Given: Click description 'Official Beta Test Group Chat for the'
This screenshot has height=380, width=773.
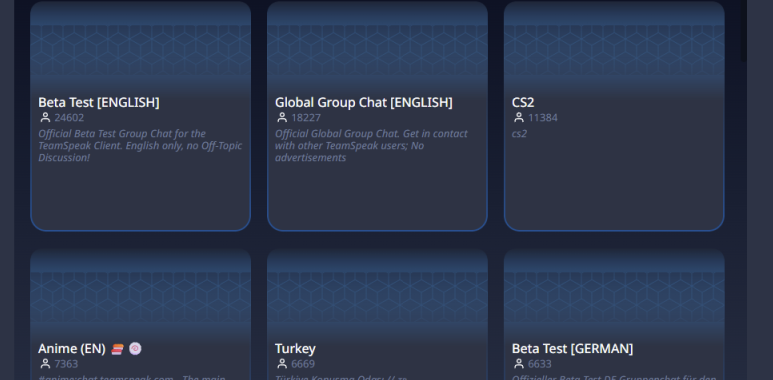Looking at the screenshot, I should click(122, 134).
